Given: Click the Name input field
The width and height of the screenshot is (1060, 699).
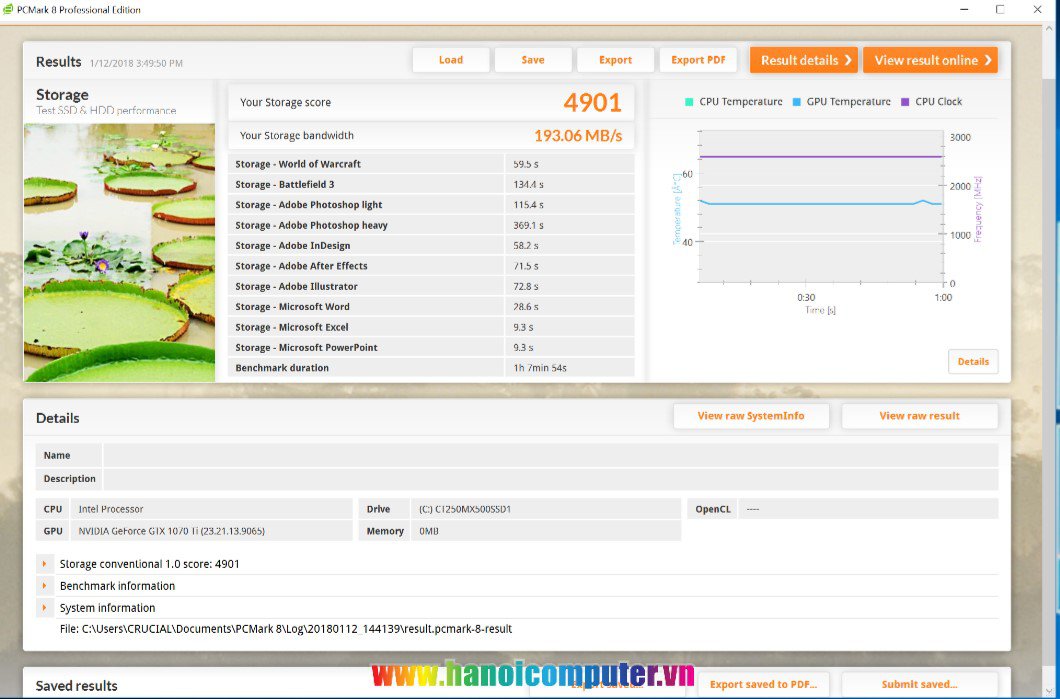Looking at the screenshot, I should tap(550, 456).
